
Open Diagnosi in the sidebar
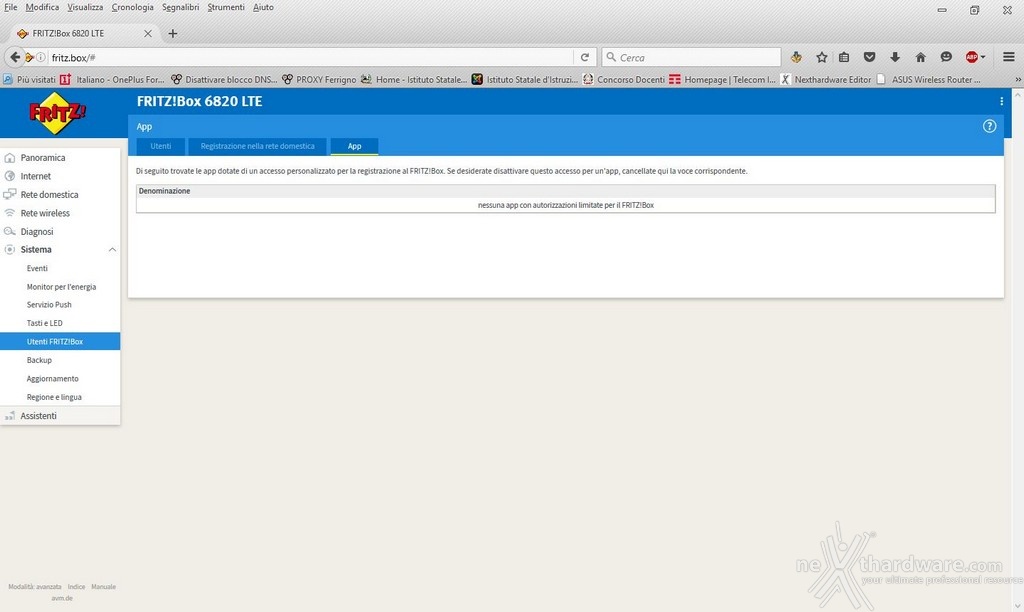(37, 231)
